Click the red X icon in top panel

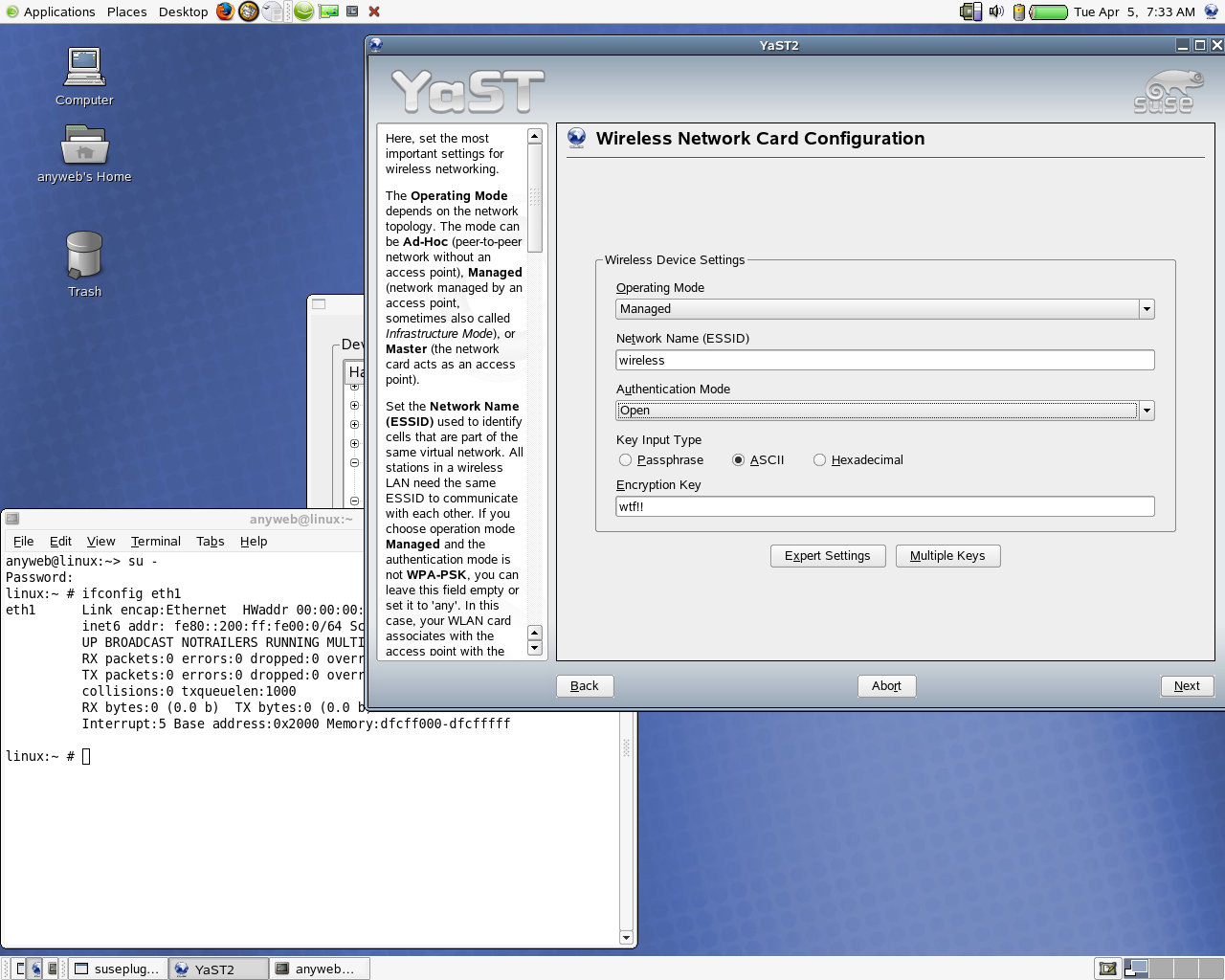374,11
